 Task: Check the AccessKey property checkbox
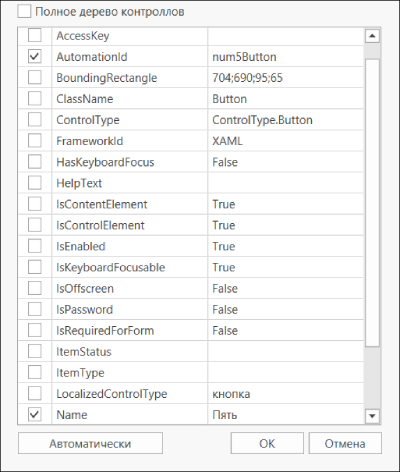(x=35, y=35)
